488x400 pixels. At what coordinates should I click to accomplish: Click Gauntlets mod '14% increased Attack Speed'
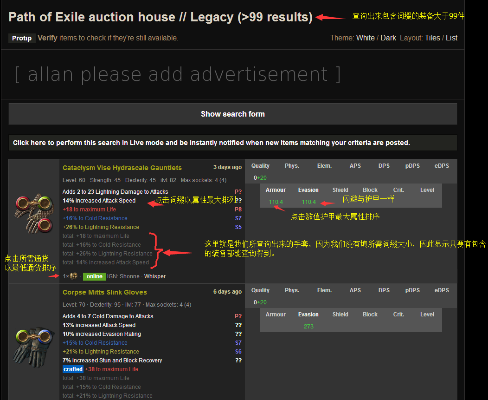click(x=99, y=200)
